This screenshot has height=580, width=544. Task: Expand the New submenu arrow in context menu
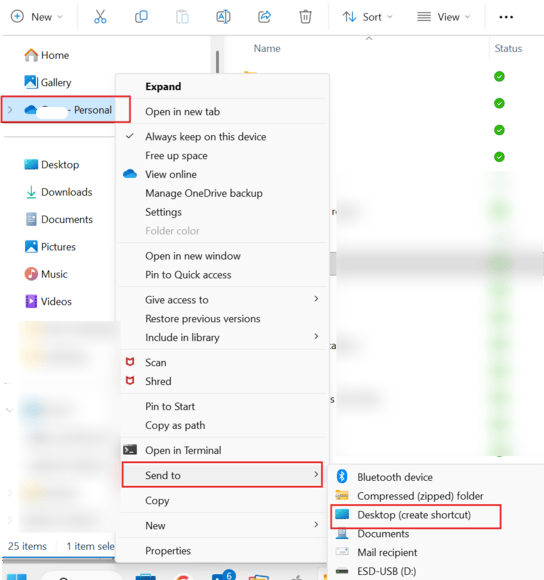(316, 525)
